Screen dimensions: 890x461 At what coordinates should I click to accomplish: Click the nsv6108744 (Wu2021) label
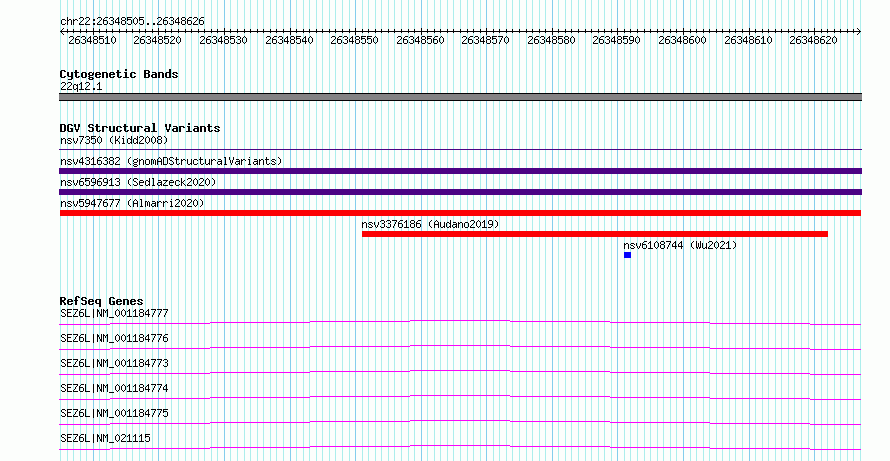pyautogui.click(x=680, y=245)
